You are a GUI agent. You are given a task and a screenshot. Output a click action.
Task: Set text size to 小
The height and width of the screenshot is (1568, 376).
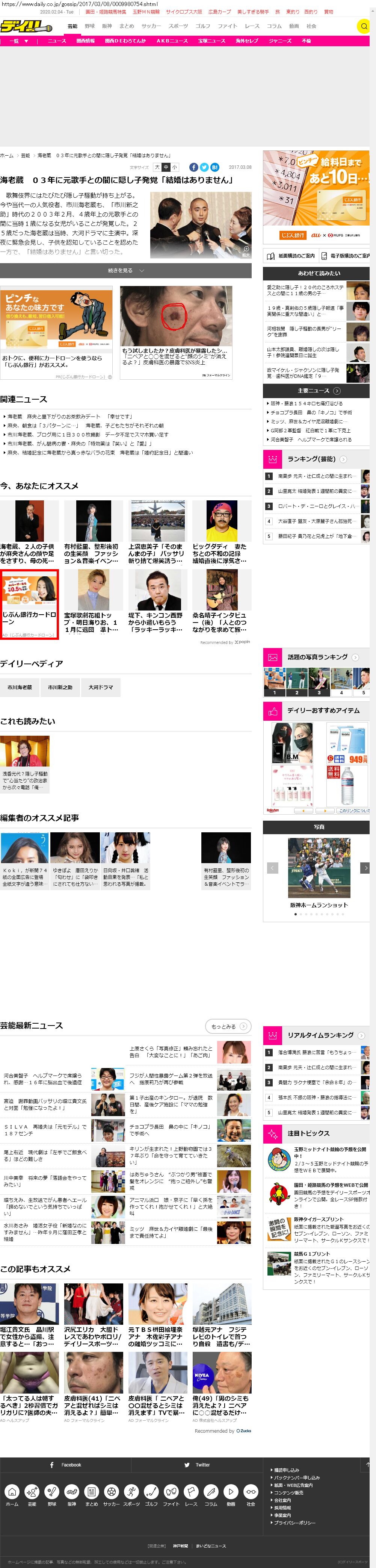(x=175, y=167)
